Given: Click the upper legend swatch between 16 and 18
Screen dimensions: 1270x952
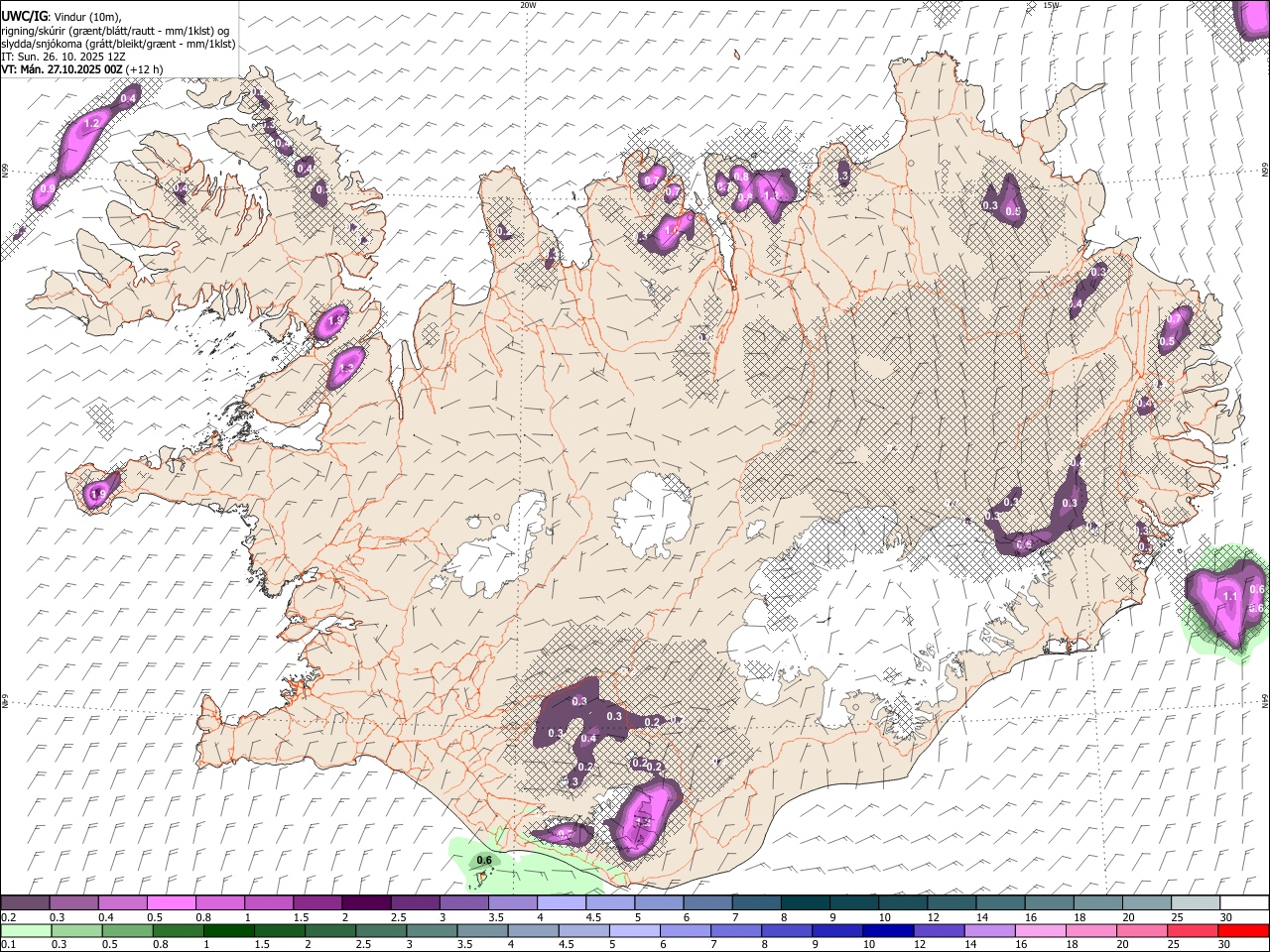Looking at the screenshot, I should (1050, 903).
